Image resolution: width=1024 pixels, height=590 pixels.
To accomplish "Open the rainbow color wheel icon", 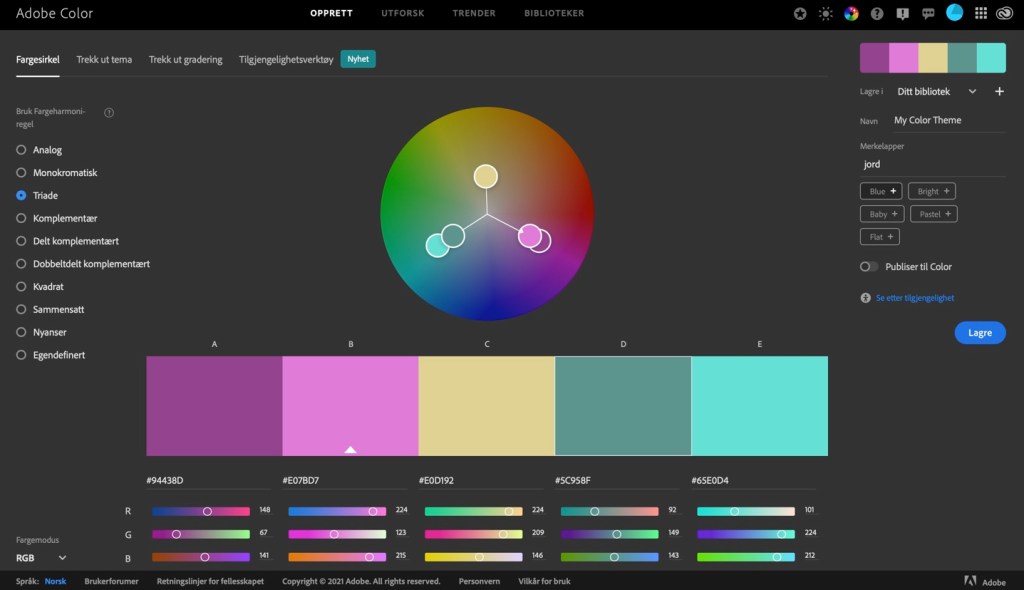I will [x=851, y=14].
